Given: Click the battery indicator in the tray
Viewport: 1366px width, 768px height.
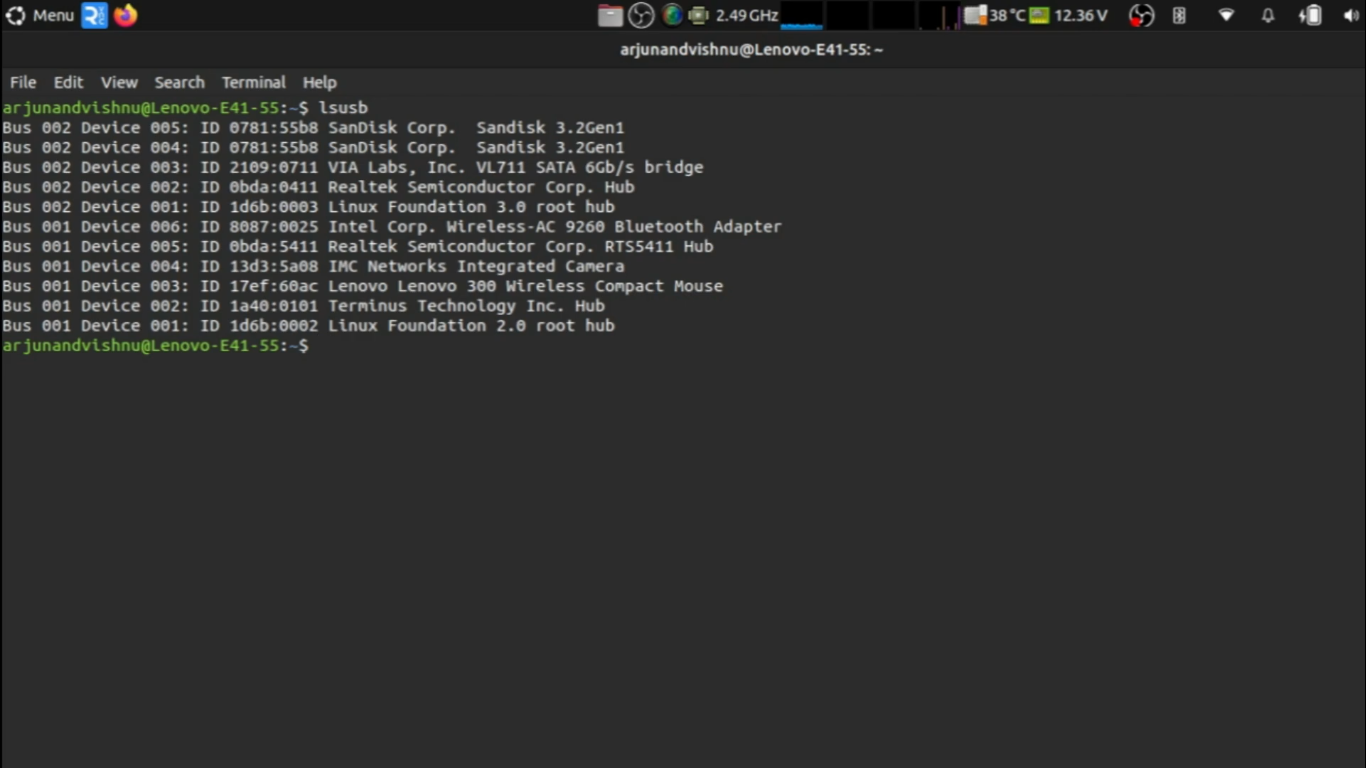Looking at the screenshot, I should 1310,15.
